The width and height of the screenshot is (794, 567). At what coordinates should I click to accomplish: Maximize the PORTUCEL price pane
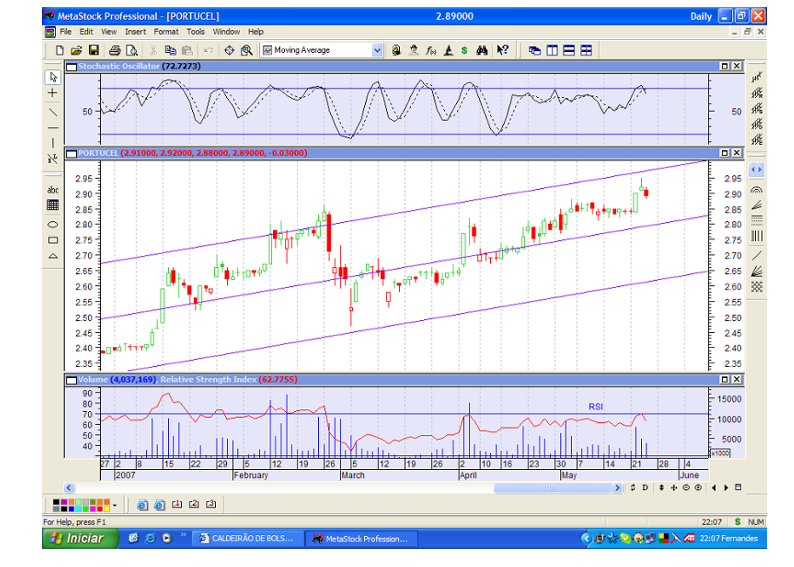click(x=725, y=153)
